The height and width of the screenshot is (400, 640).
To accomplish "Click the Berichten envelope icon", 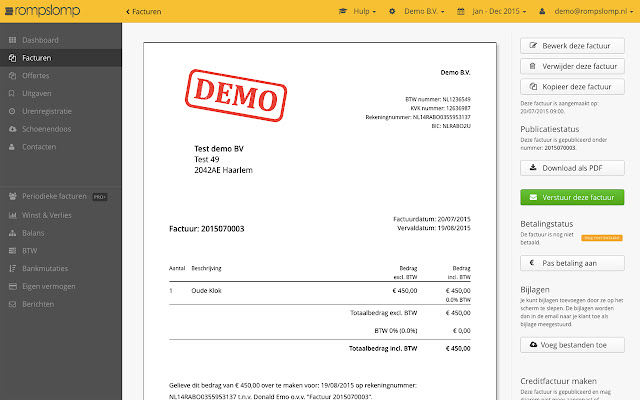I will pos(13,304).
